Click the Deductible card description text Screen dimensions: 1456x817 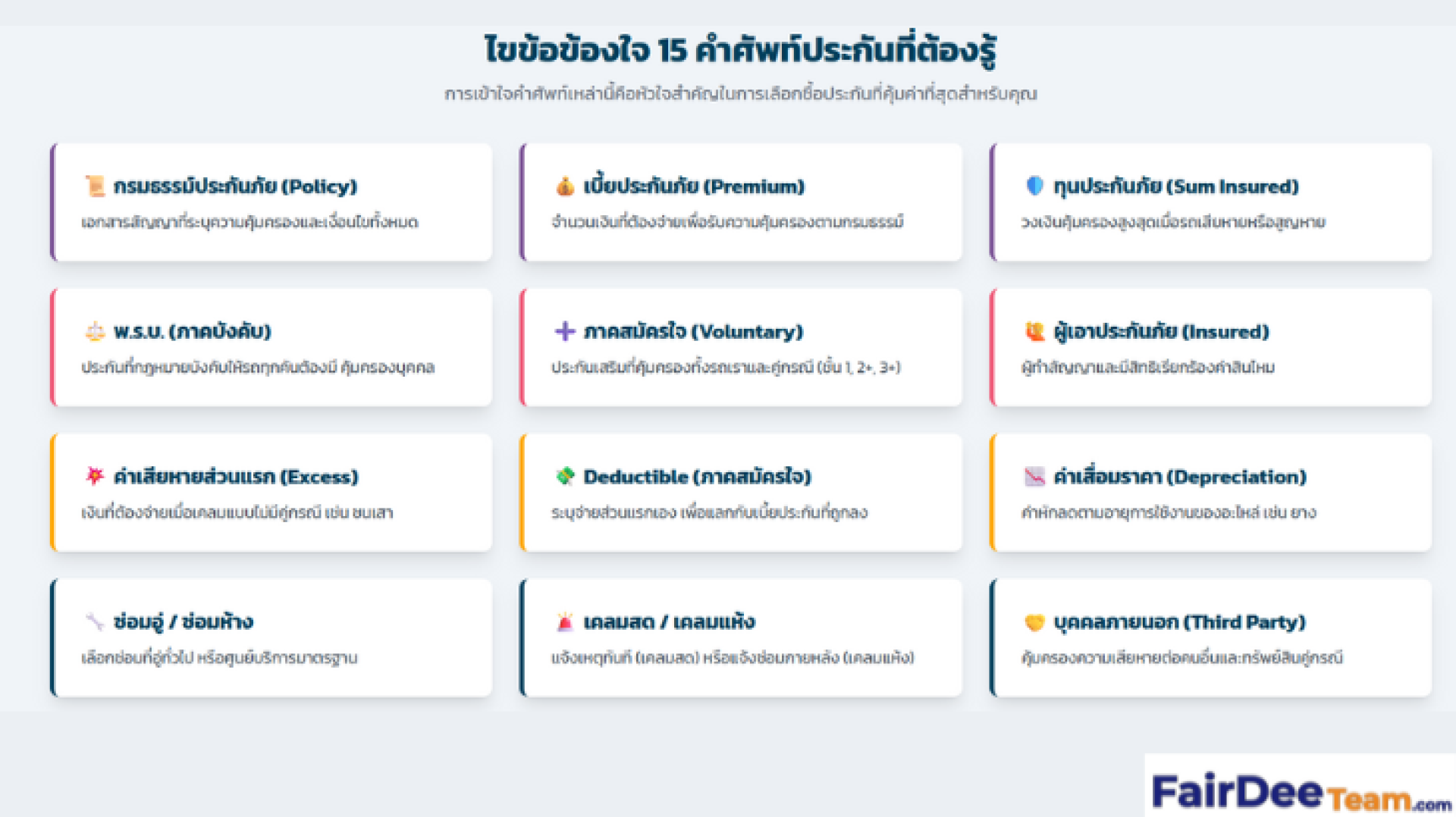click(709, 512)
